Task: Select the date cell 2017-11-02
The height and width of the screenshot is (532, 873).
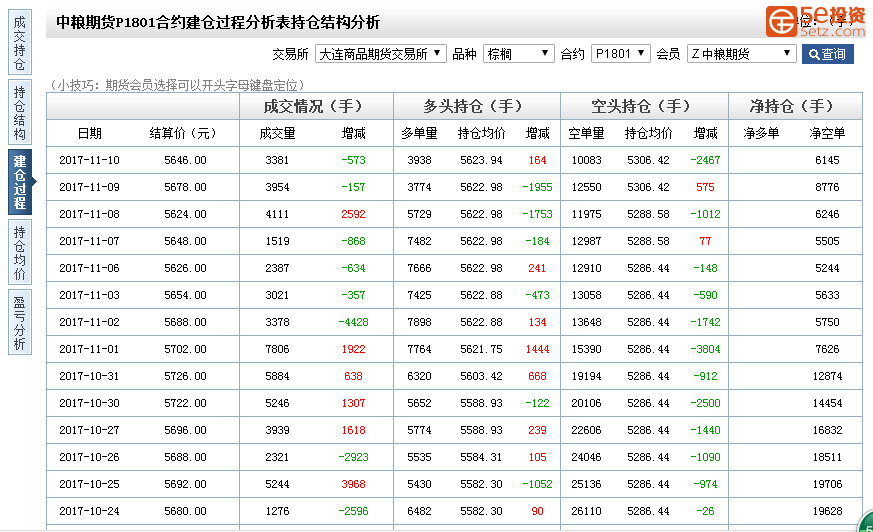Action: point(89,322)
